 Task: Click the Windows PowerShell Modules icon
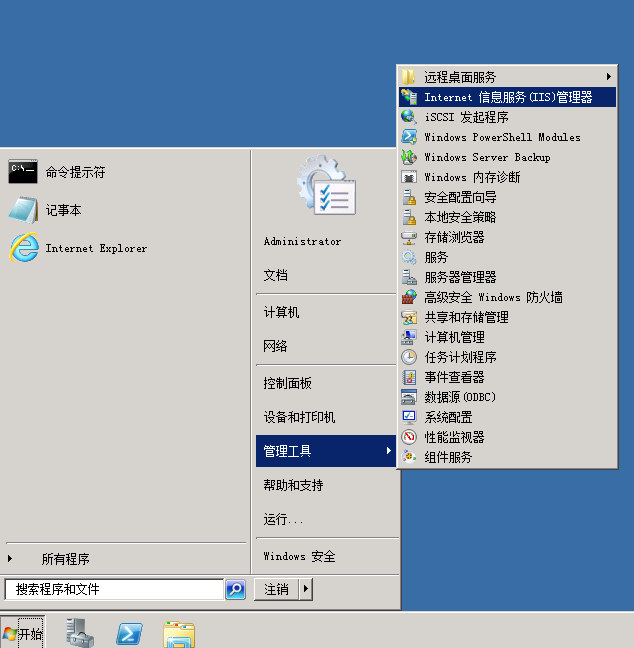[x=409, y=137]
